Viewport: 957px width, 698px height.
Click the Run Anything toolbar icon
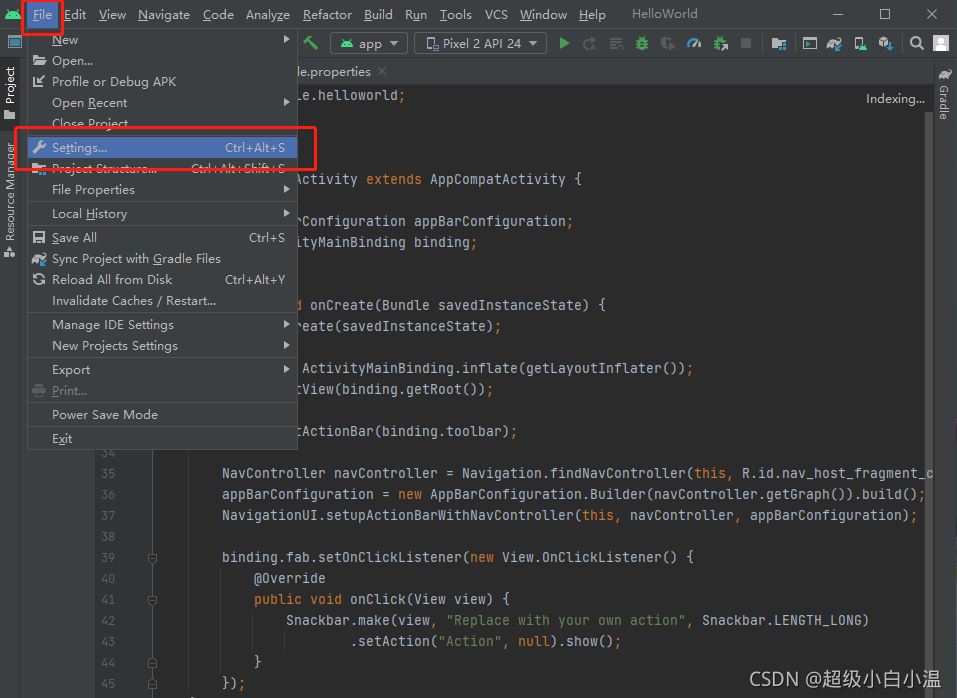point(810,43)
